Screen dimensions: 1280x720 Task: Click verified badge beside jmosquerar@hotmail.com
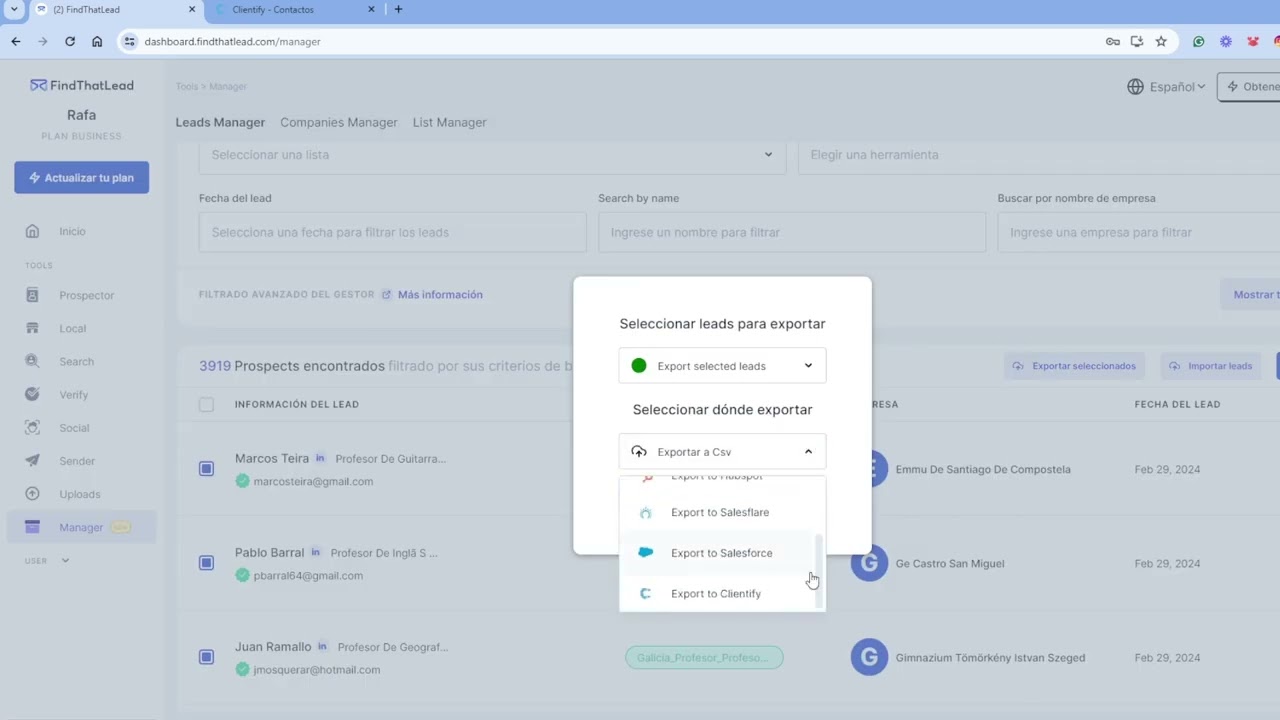242,669
